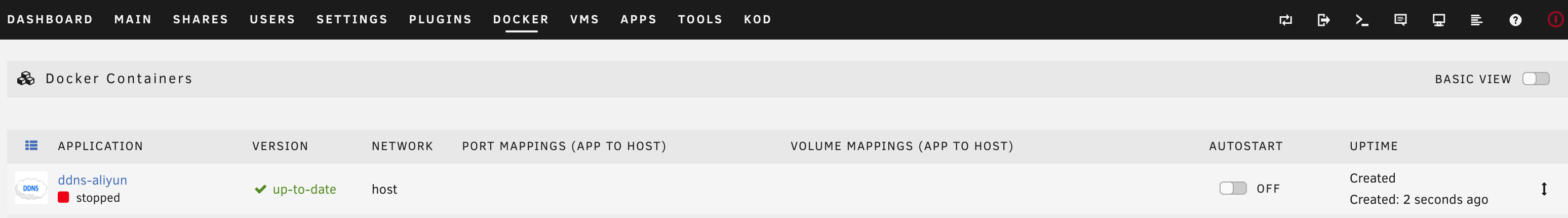Switch to the VMS tab
This screenshot has width=1568, height=218.
(584, 19)
